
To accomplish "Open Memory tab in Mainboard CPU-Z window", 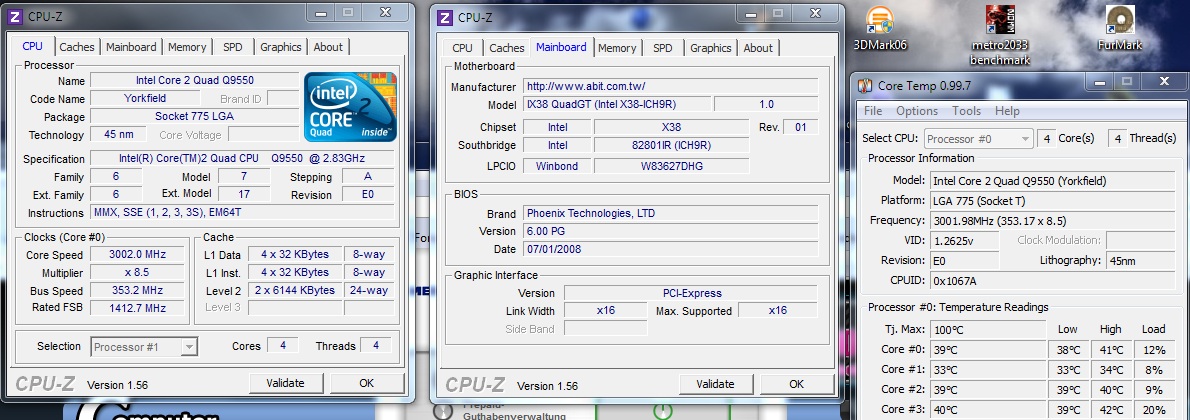I will (x=617, y=48).
